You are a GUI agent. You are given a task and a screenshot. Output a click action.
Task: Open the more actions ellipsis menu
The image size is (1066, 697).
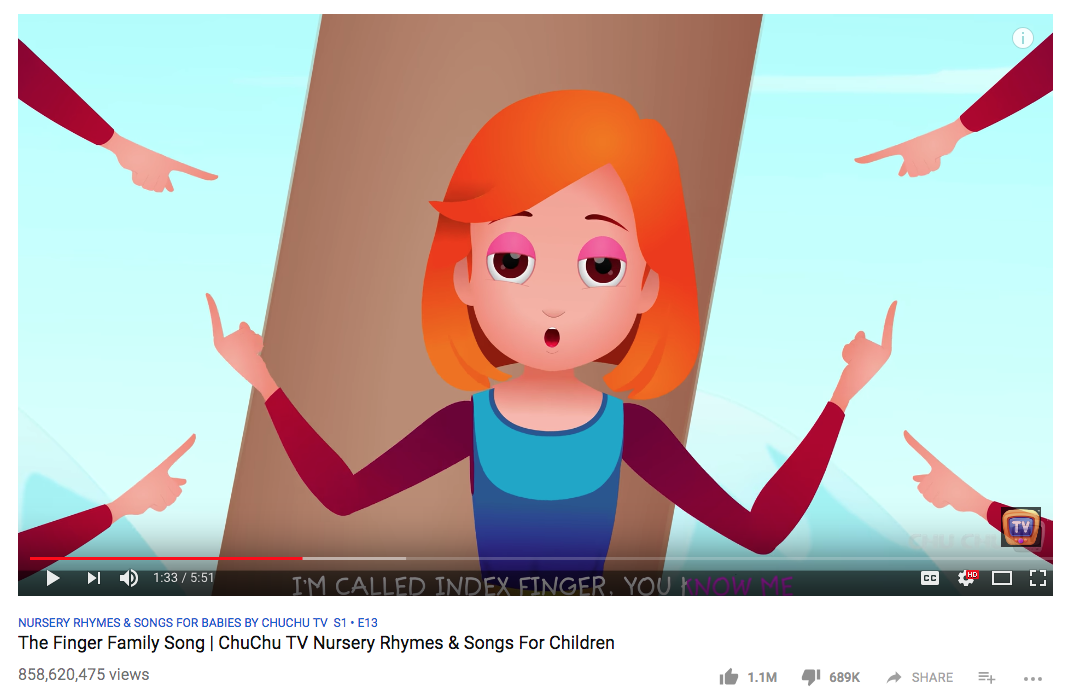(1033, 678)
